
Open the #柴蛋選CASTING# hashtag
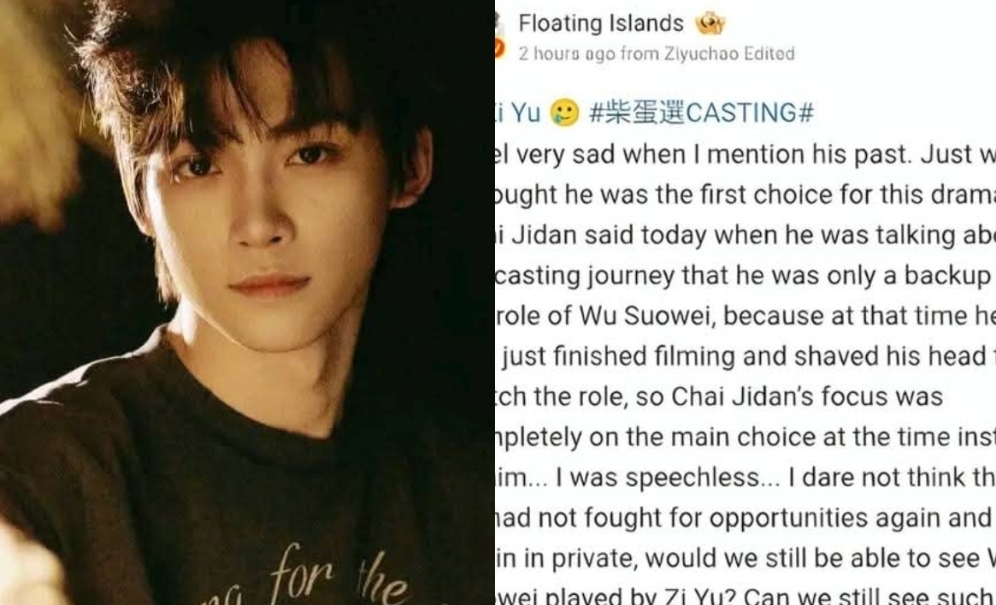coord(701,112)
